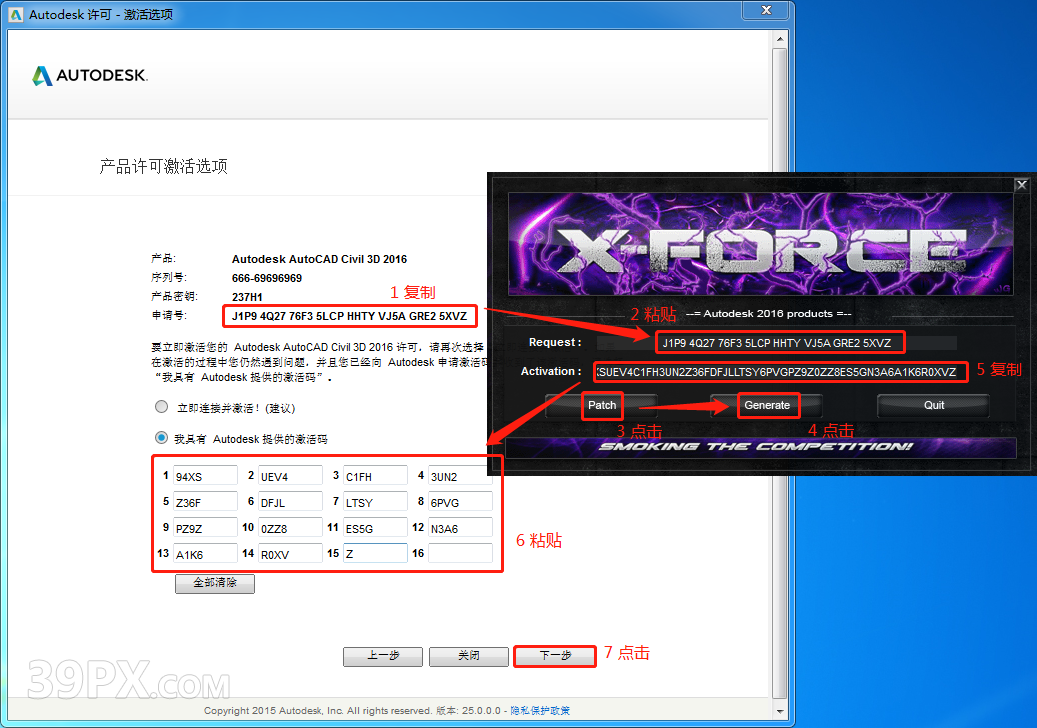Image resolution: width=1037 pixels, height=728 pixels.
Task: Click the Activation field in X-Force
Action: (x=777, y=372)
